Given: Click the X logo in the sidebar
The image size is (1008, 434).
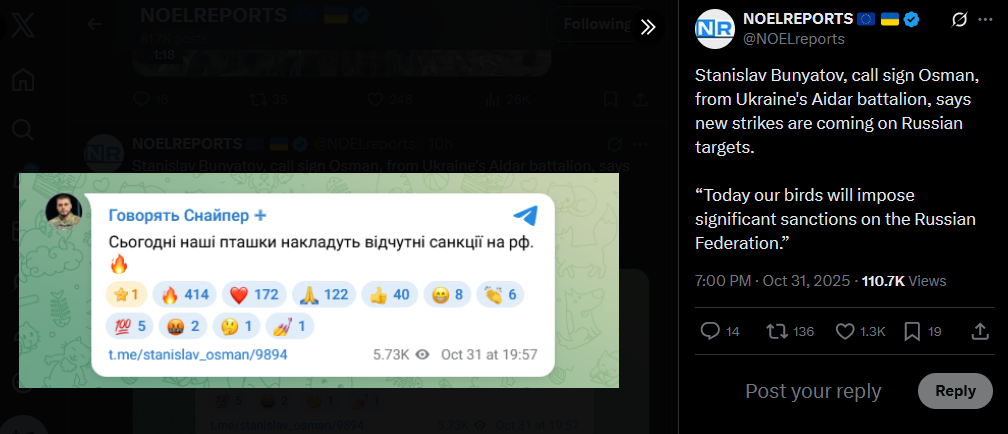Looking at the screenshot, I should click(x=22, y=28).
